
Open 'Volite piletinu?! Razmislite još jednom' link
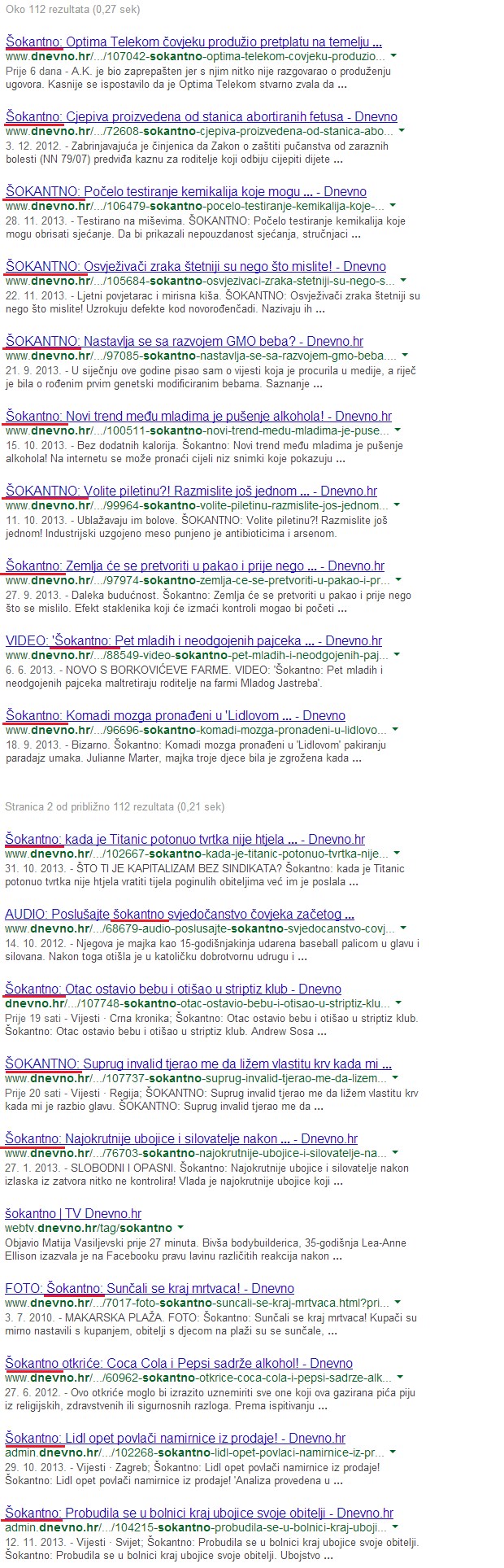tap(191, 491)
